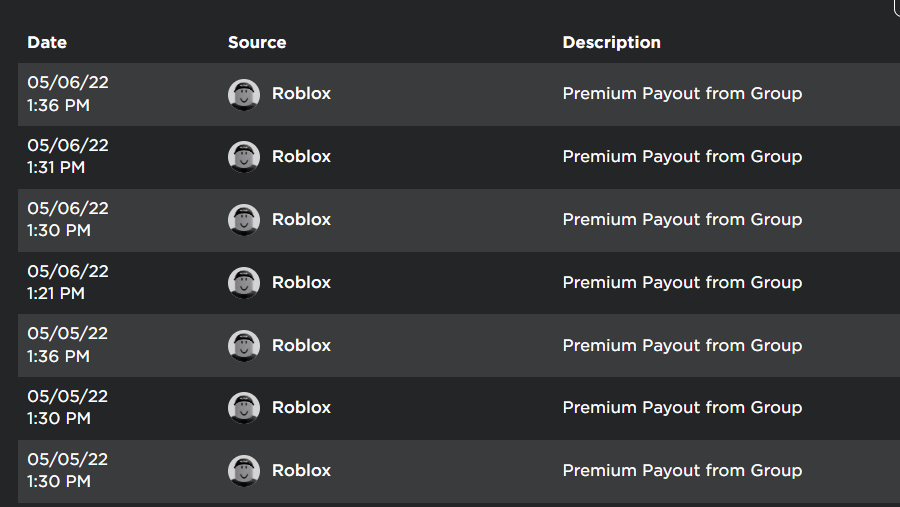Open Roblox source link for 05/06/22 1:31 PM
This screenshot has height=507, width=900.
(x=301, y=156)
